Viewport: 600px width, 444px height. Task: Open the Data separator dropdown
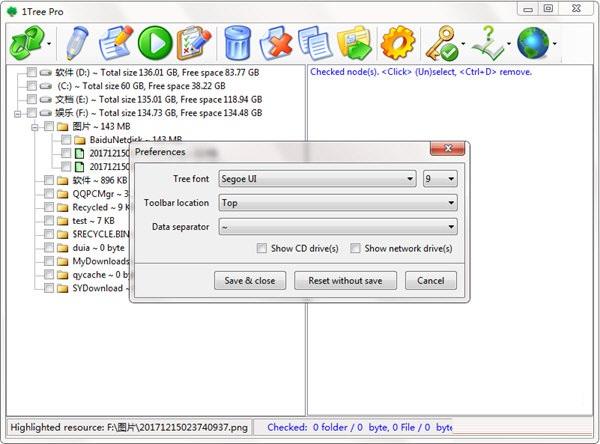tap(338, 227)
